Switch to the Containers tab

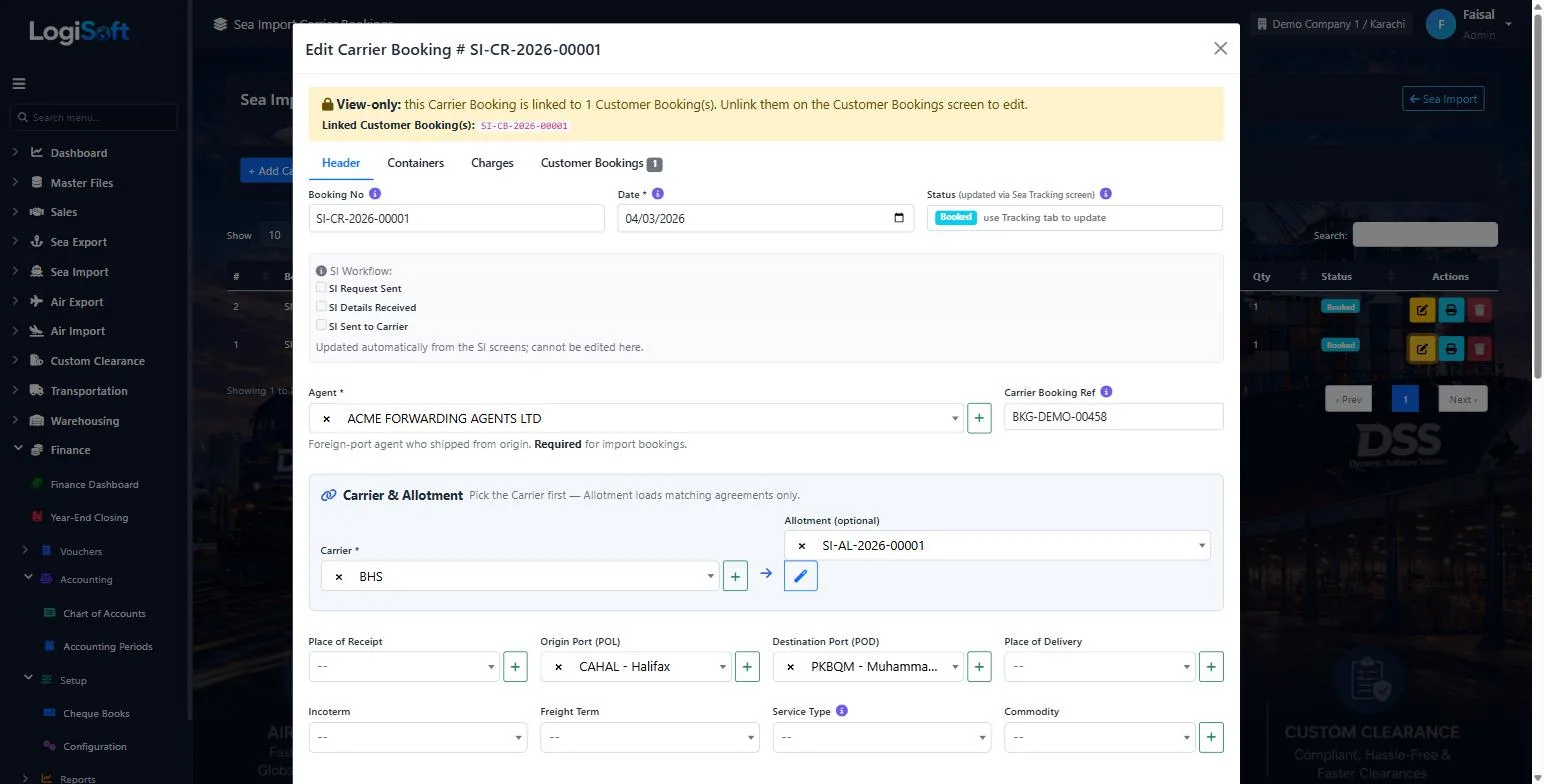[x=415, y=163]
